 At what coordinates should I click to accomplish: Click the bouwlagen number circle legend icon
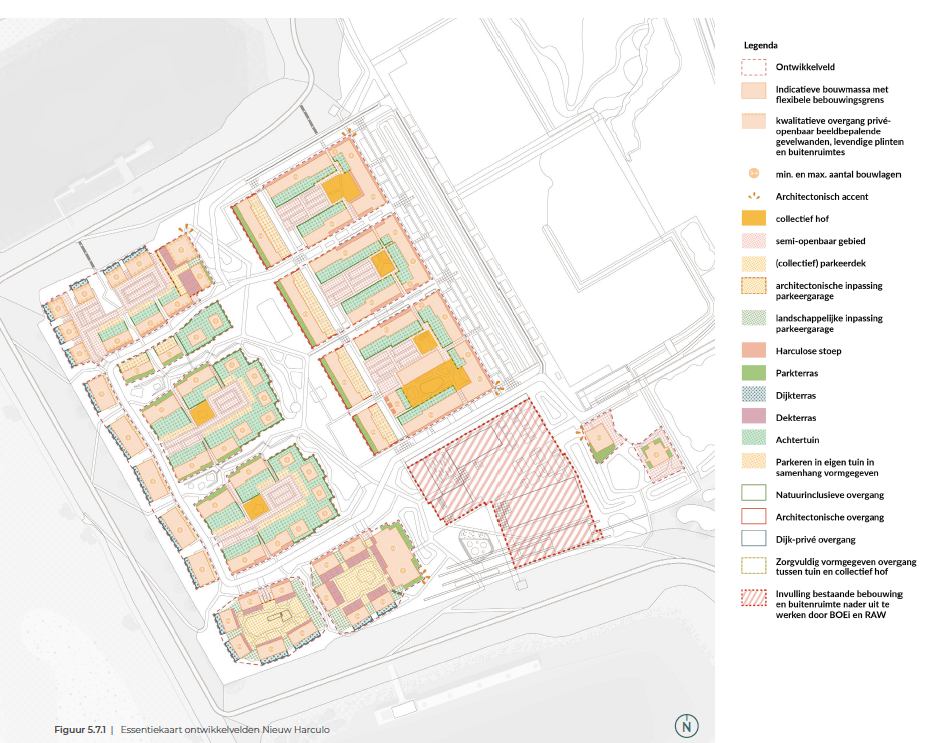[753, 174]
